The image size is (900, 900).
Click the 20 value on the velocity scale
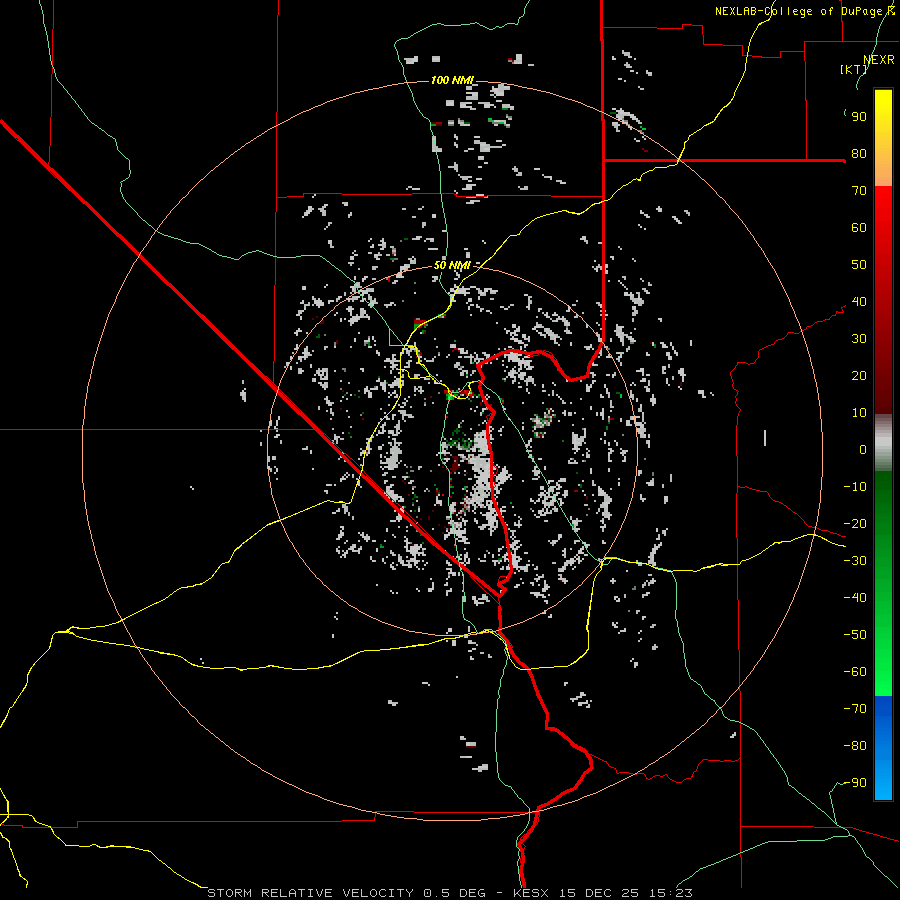point(859,376)
